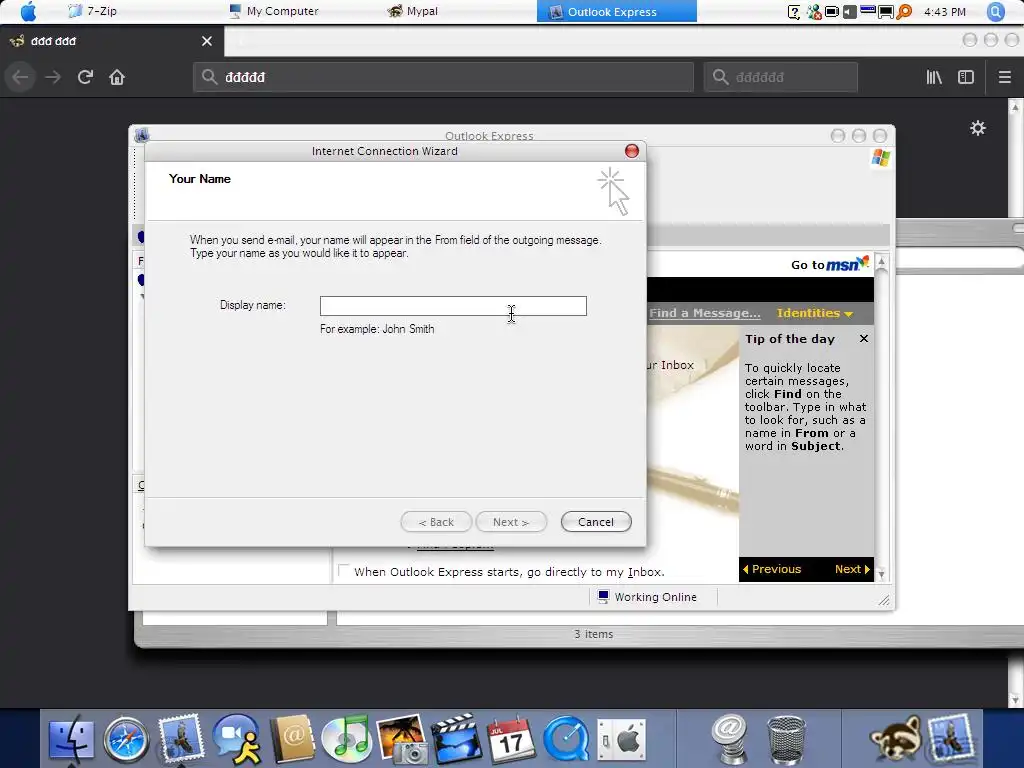The height and width of the screenshot is (768, 1024).
Task: Click the Next wizard button
Action: (x=511, y=522)
